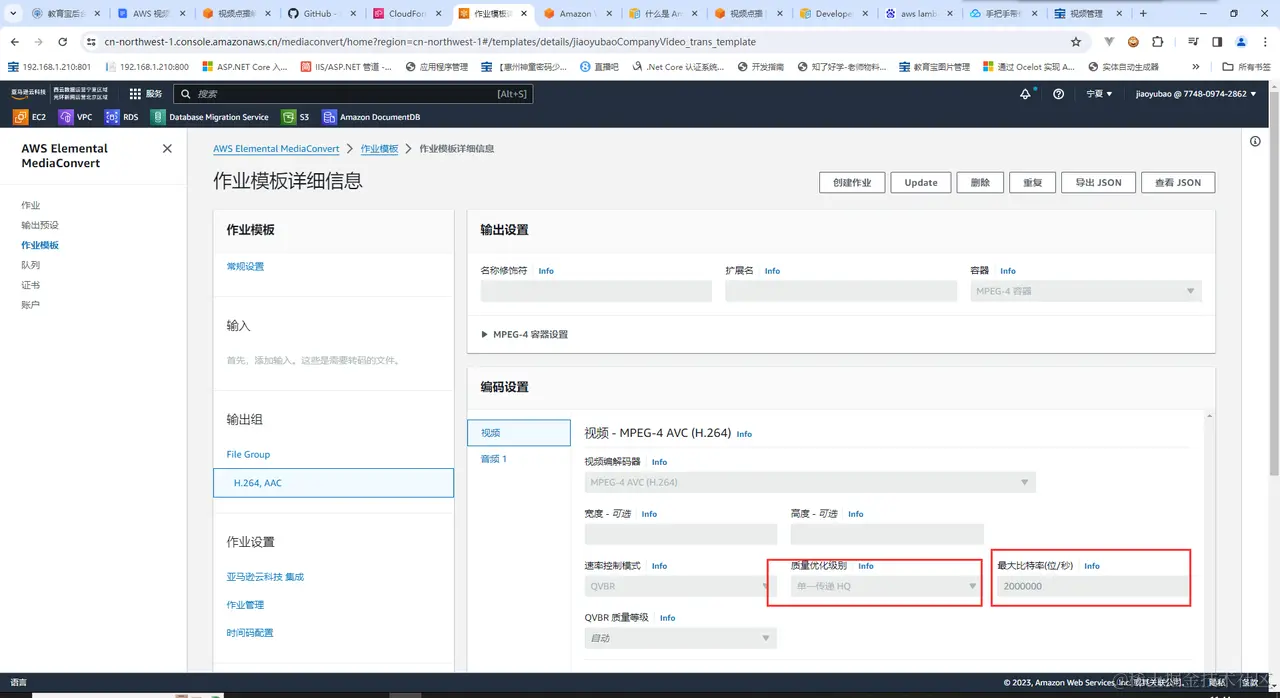1280x698 pixels.
Task: Open the 所有书签 bookmarks folder
Action: point(1248,67)
